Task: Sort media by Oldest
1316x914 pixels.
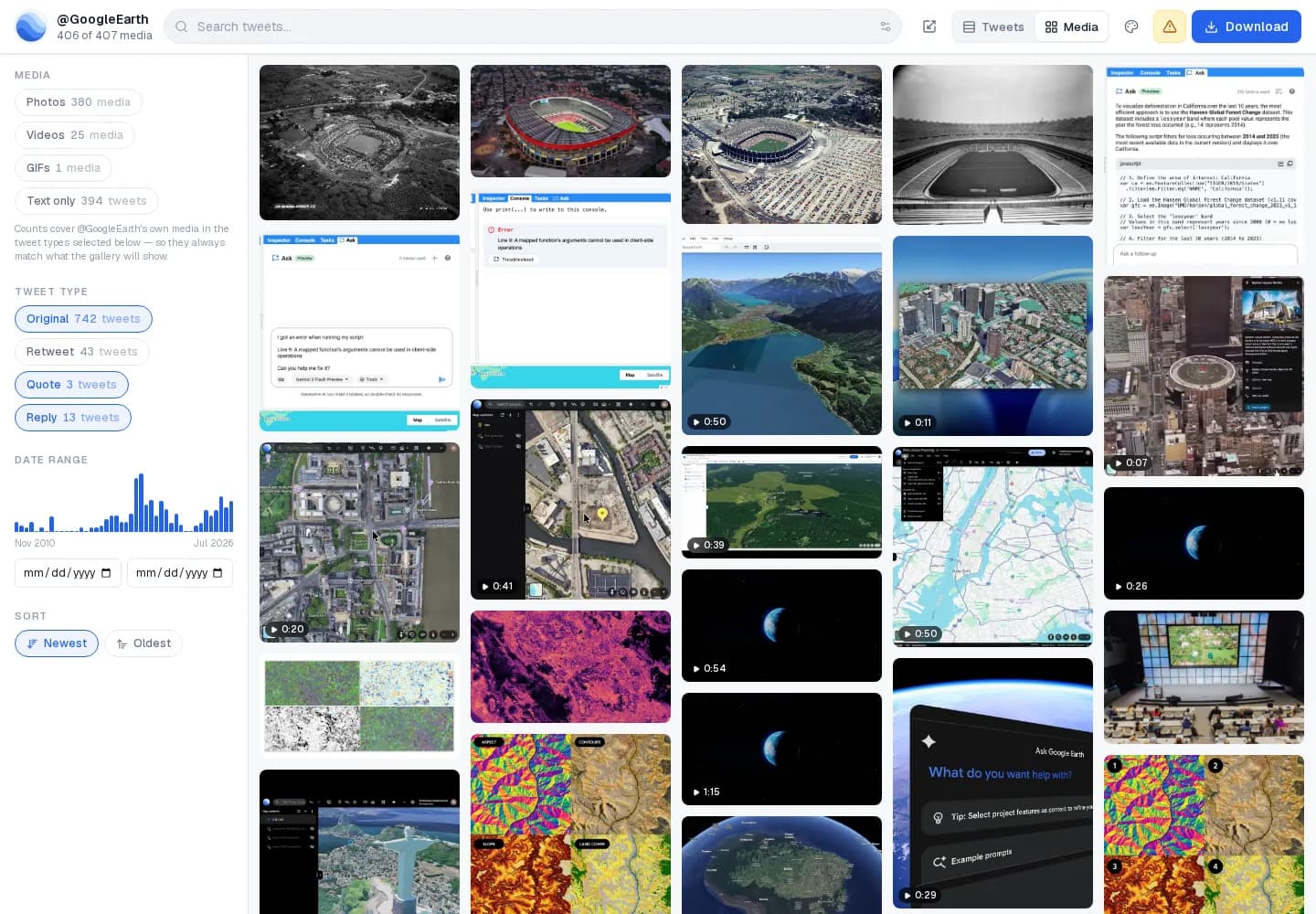Action: (143, 643)
